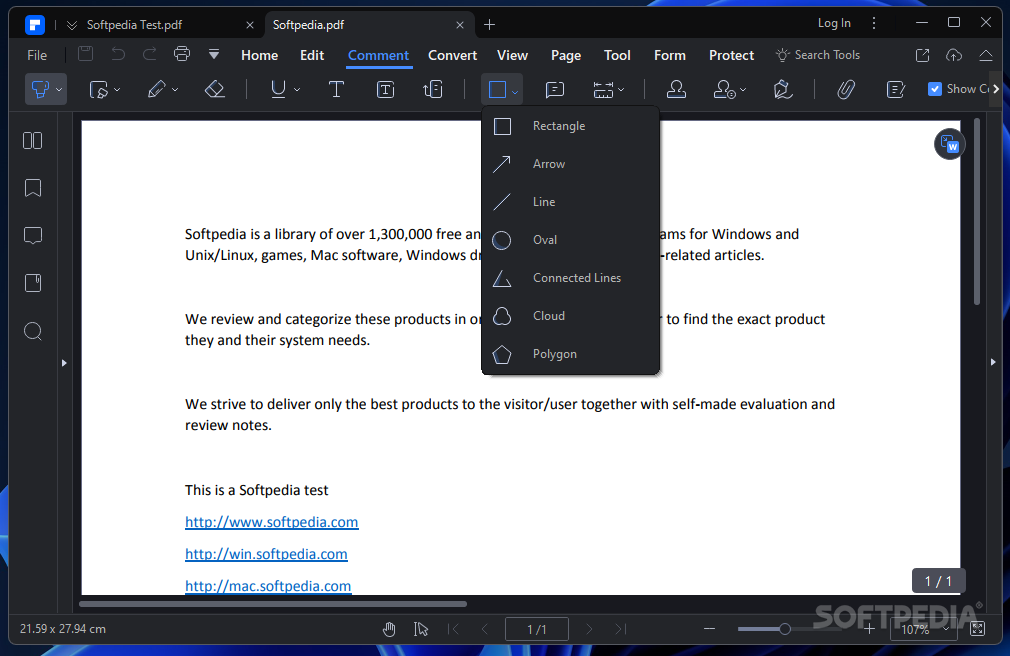This screenshot has height=656, width=1010.
Task: Select the hand pan tool
Action: click(389, 629)
